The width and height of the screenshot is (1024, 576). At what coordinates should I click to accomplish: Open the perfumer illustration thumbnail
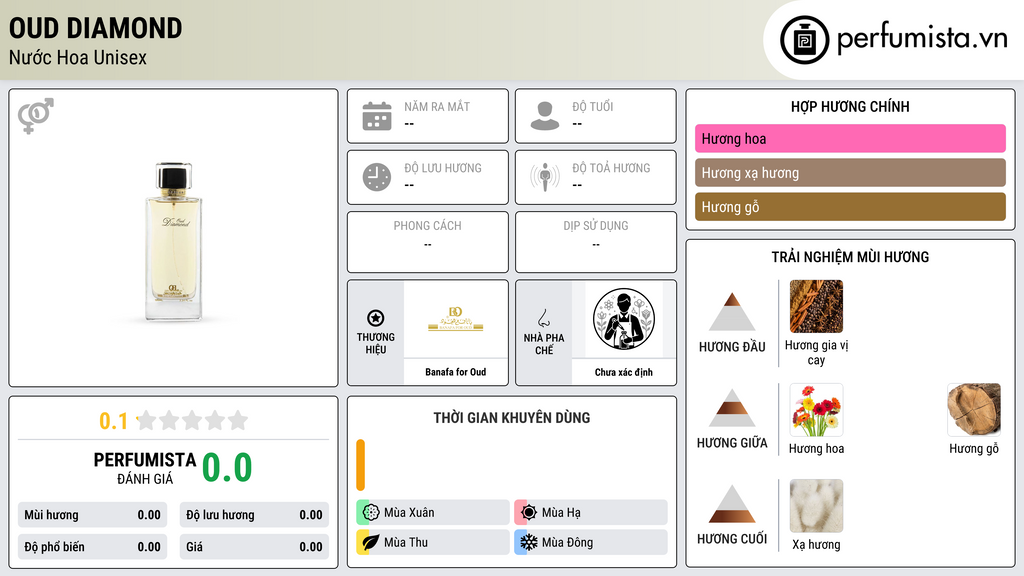(624, 319)
